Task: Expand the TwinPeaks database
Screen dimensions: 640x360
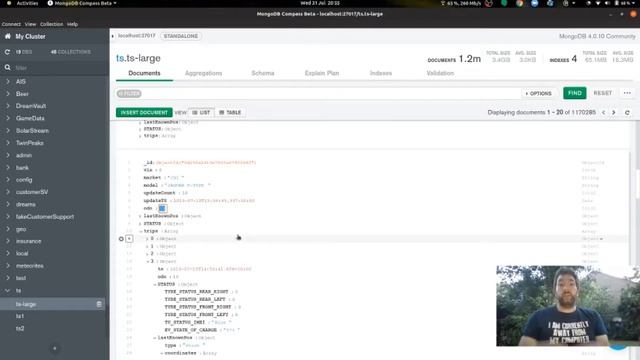Action: tap(8, 143)
